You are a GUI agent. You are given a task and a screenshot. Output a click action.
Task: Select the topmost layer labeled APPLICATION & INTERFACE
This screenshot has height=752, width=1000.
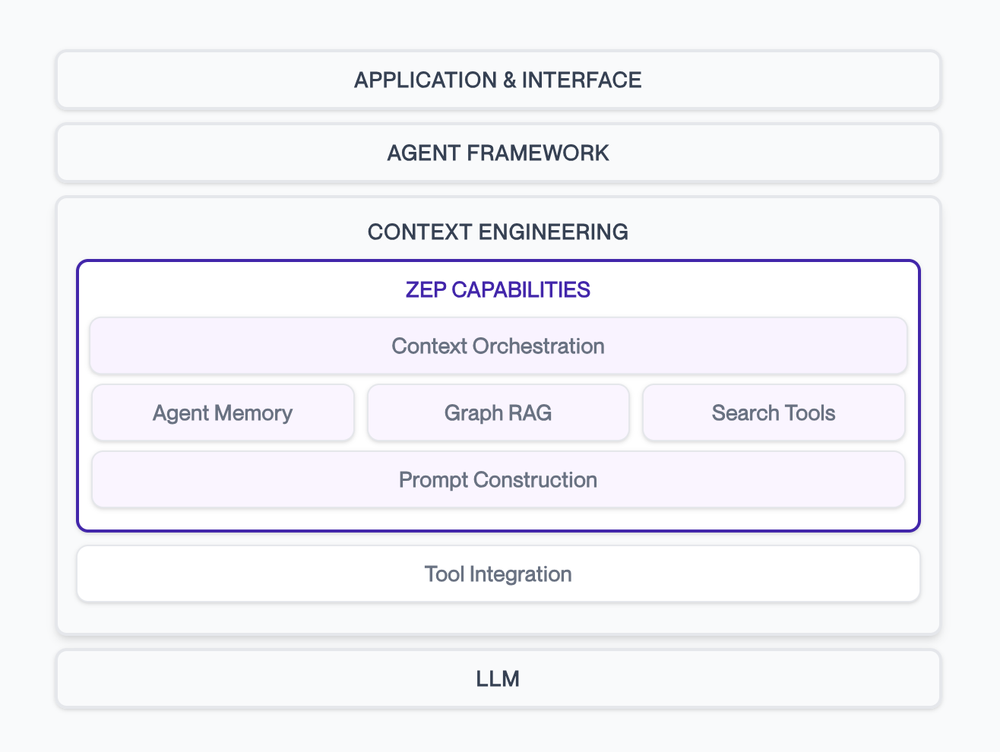(498, 80)
